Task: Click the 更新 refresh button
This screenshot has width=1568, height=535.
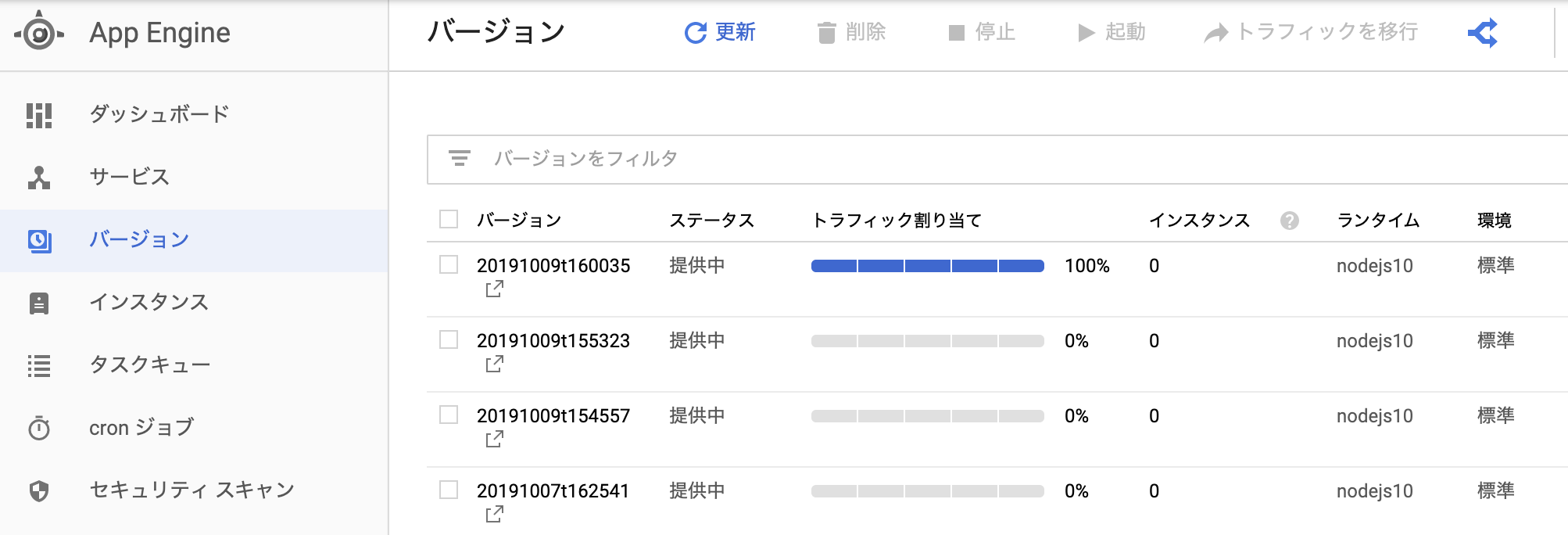Action: 720,32
